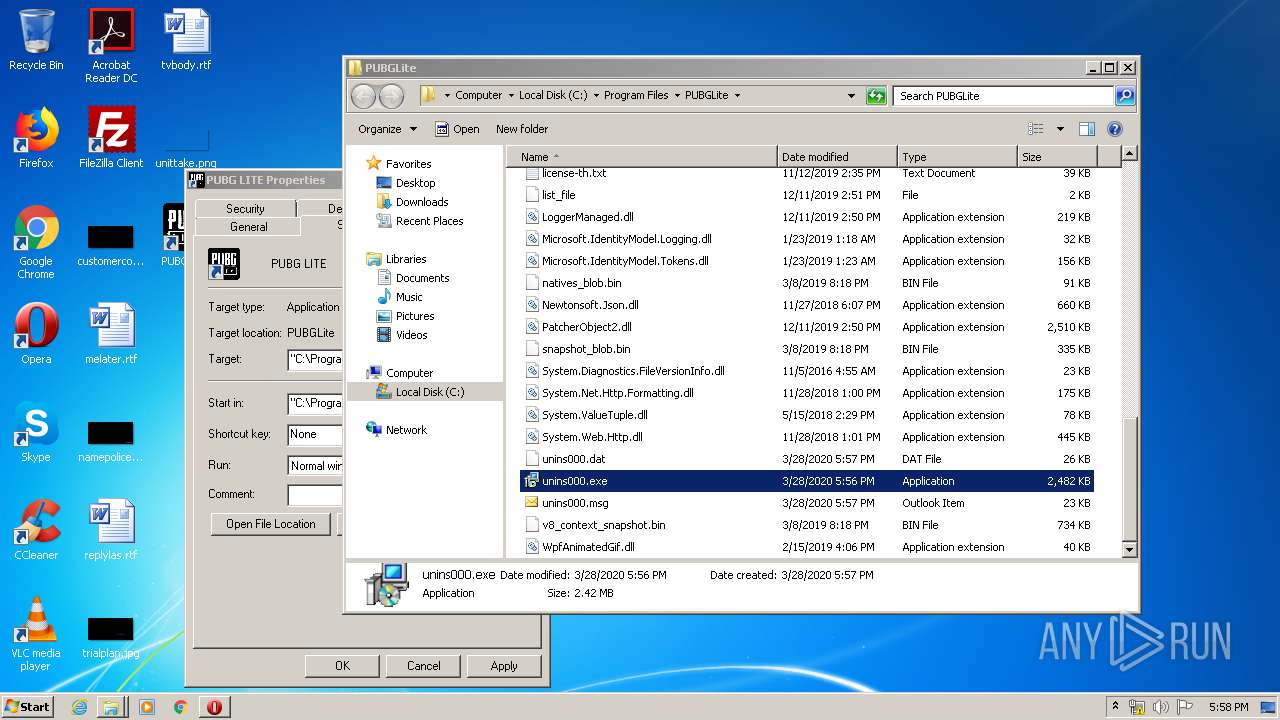Image resolution: width=1280 pixels, height=720 pixels.
Task: Open replylas.rtf desktop file
Action: coord(111,530)
